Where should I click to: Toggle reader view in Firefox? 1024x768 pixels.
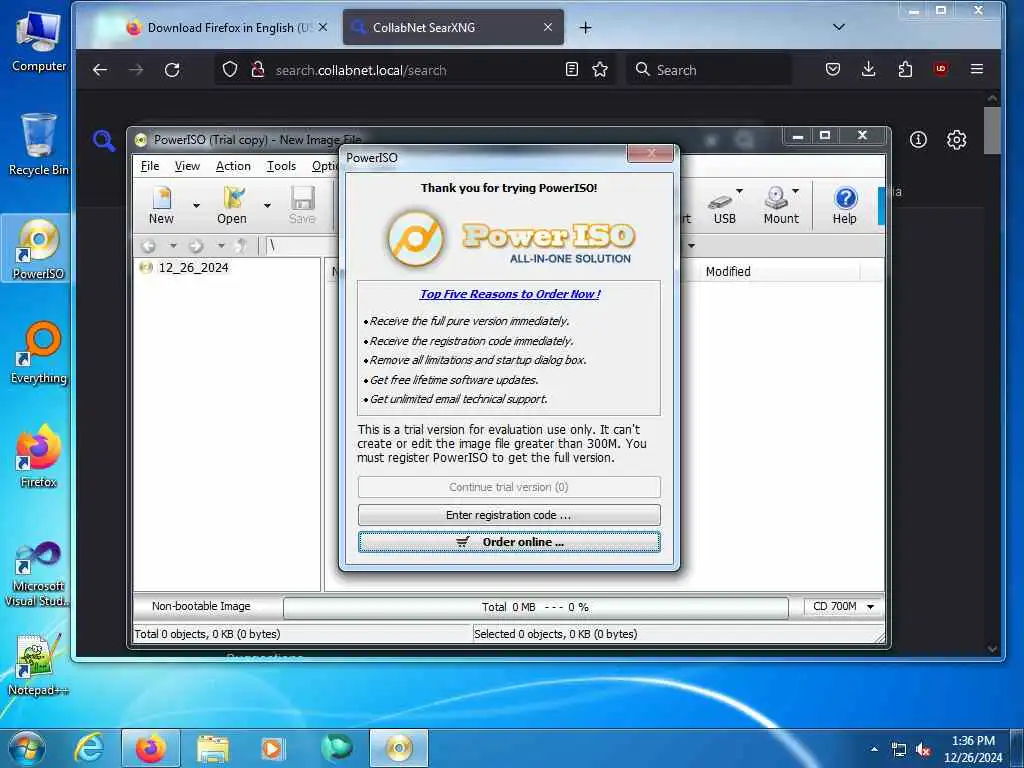coord(571,69)
